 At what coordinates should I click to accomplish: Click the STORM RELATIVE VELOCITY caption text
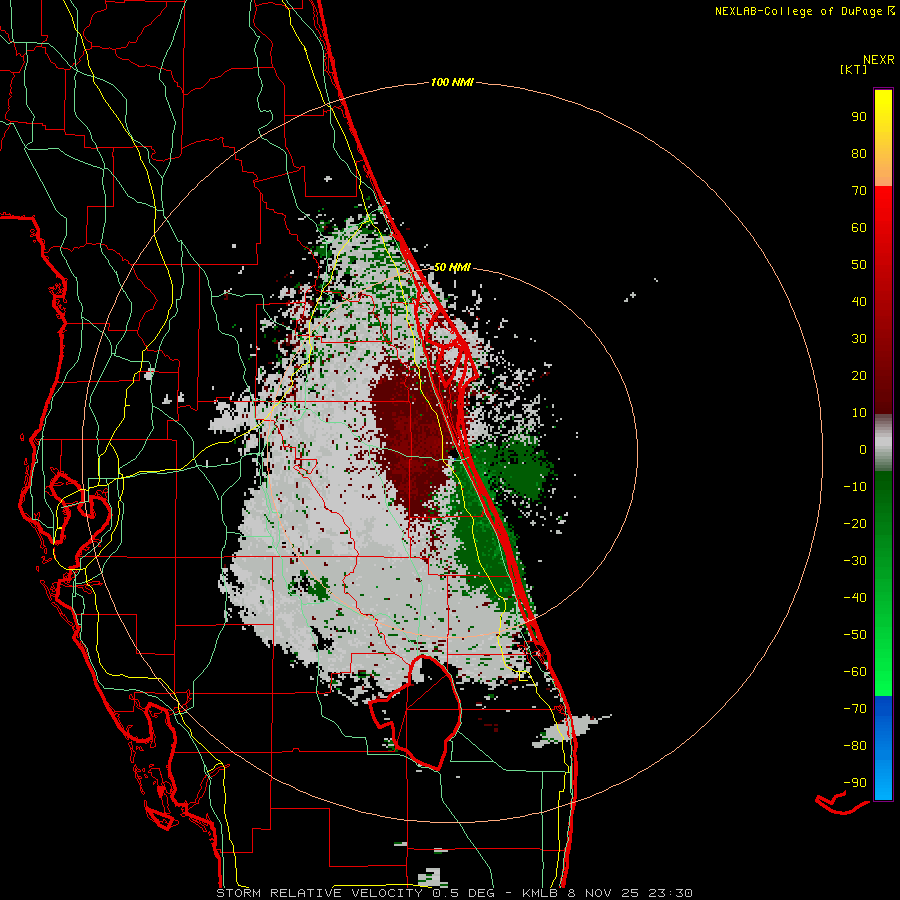point(319,893)
